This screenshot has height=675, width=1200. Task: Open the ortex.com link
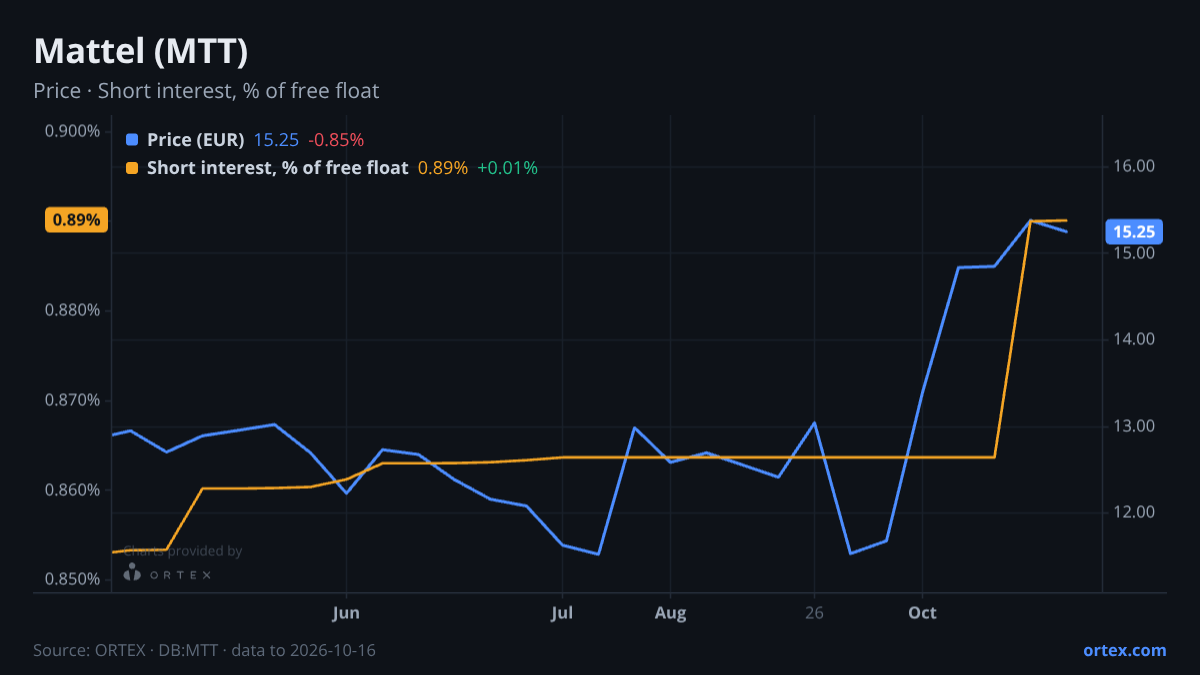click(1124, 650)
